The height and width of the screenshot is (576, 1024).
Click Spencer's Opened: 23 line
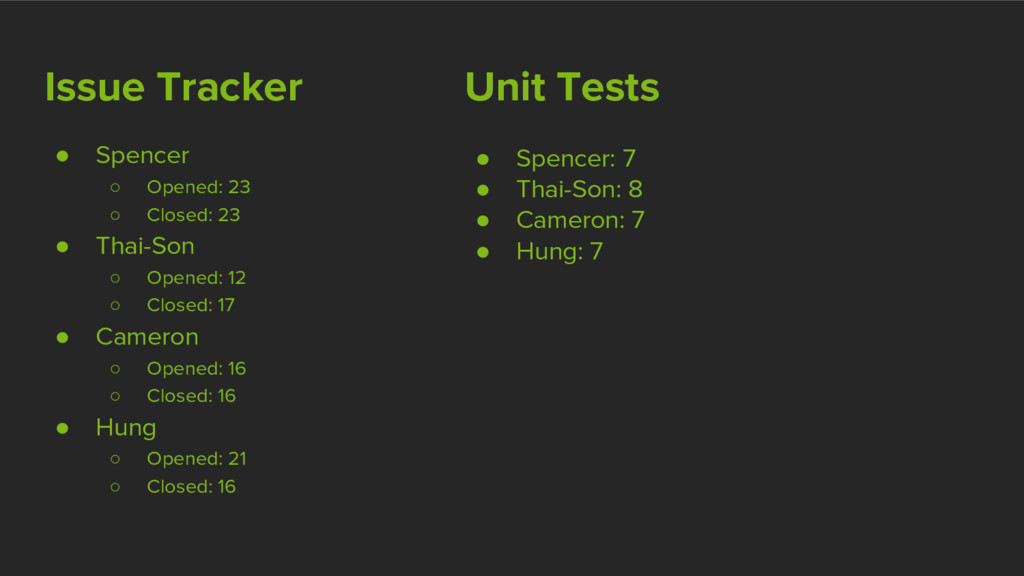click(199, 187)
